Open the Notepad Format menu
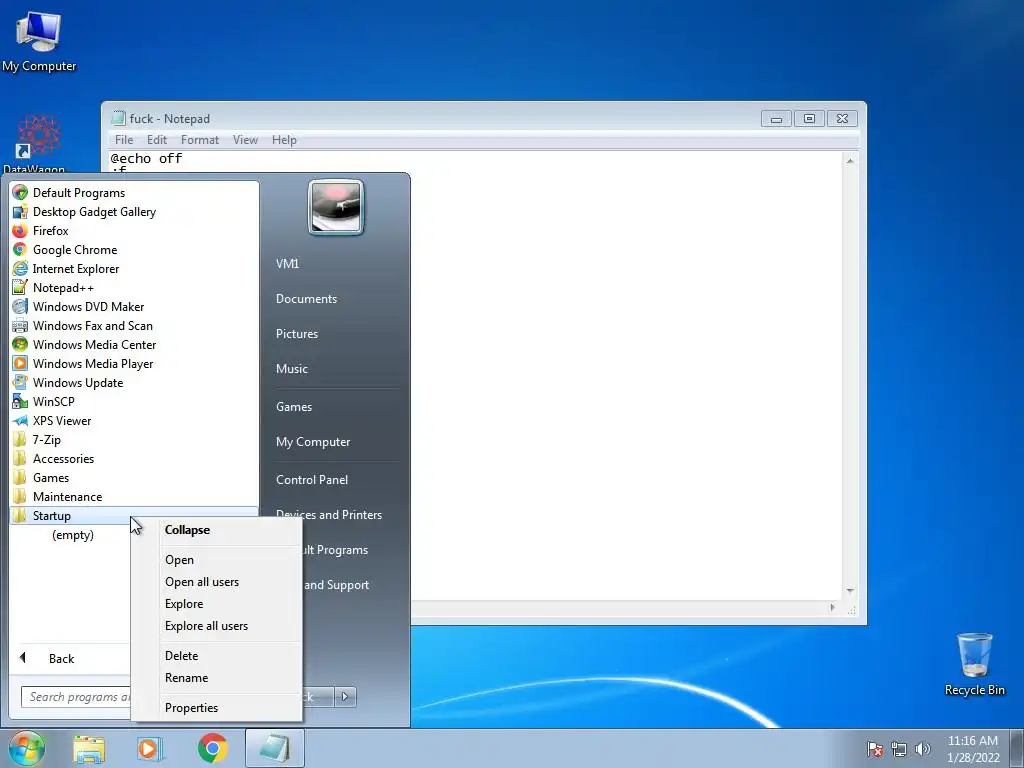Screen dimensions: 1024x768 pyautogui.click(x=200, y=140)
